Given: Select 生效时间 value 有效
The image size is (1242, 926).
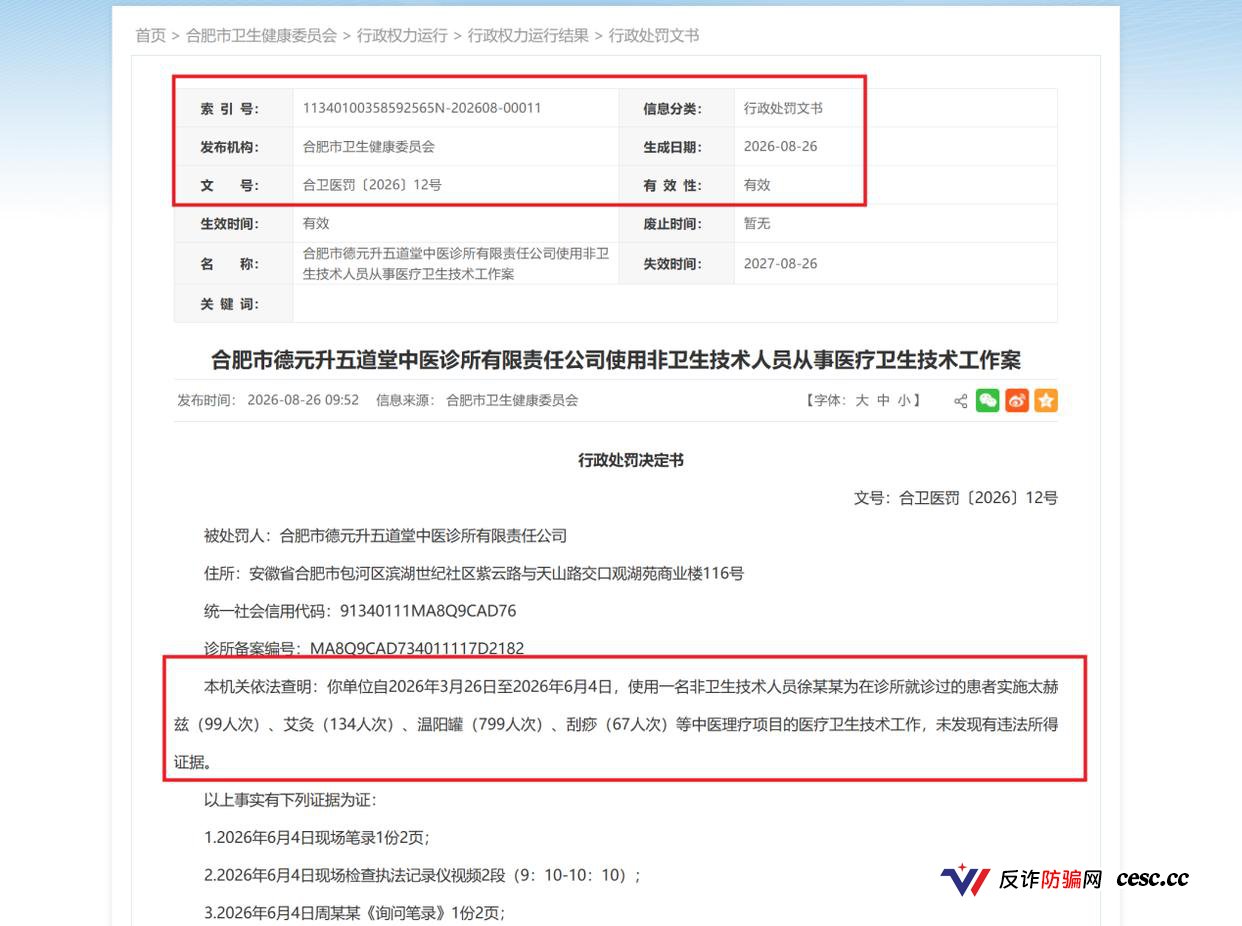Looking at the screenshot, I should (316, 223).
